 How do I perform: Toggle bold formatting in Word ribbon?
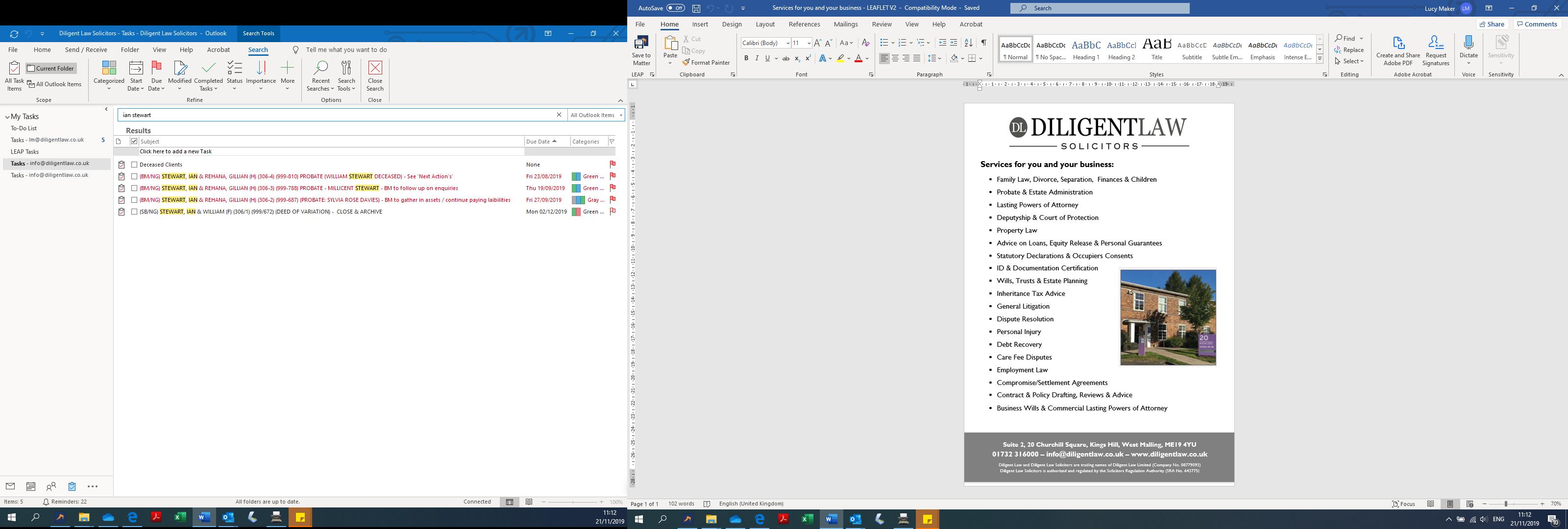(x=746, y=58)
